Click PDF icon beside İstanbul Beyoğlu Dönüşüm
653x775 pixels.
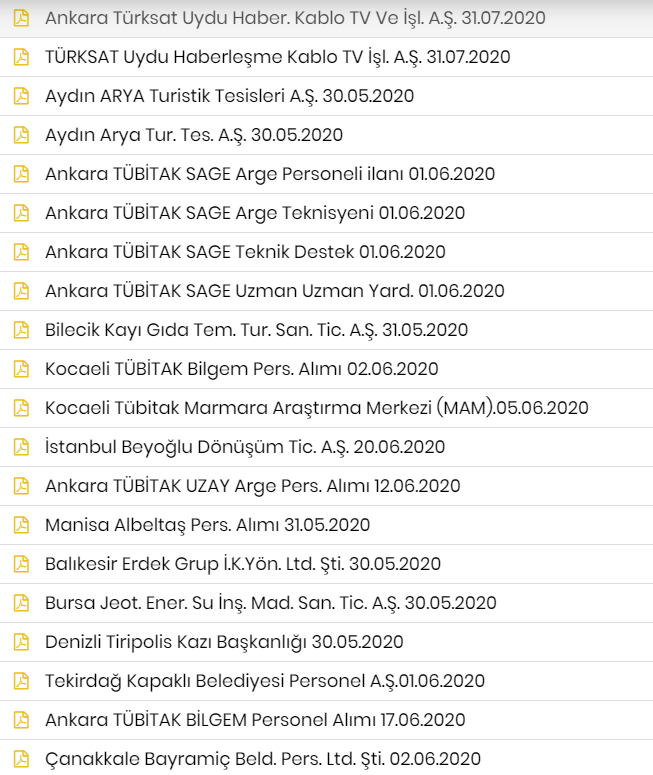click(21, 447)
